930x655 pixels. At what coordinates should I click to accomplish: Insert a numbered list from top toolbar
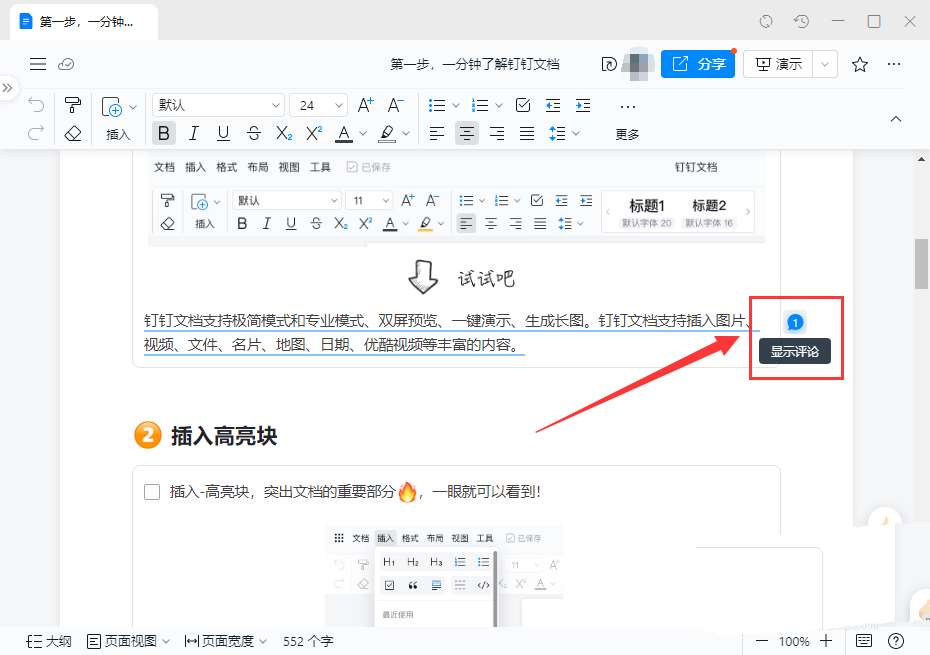pos(480,106)
